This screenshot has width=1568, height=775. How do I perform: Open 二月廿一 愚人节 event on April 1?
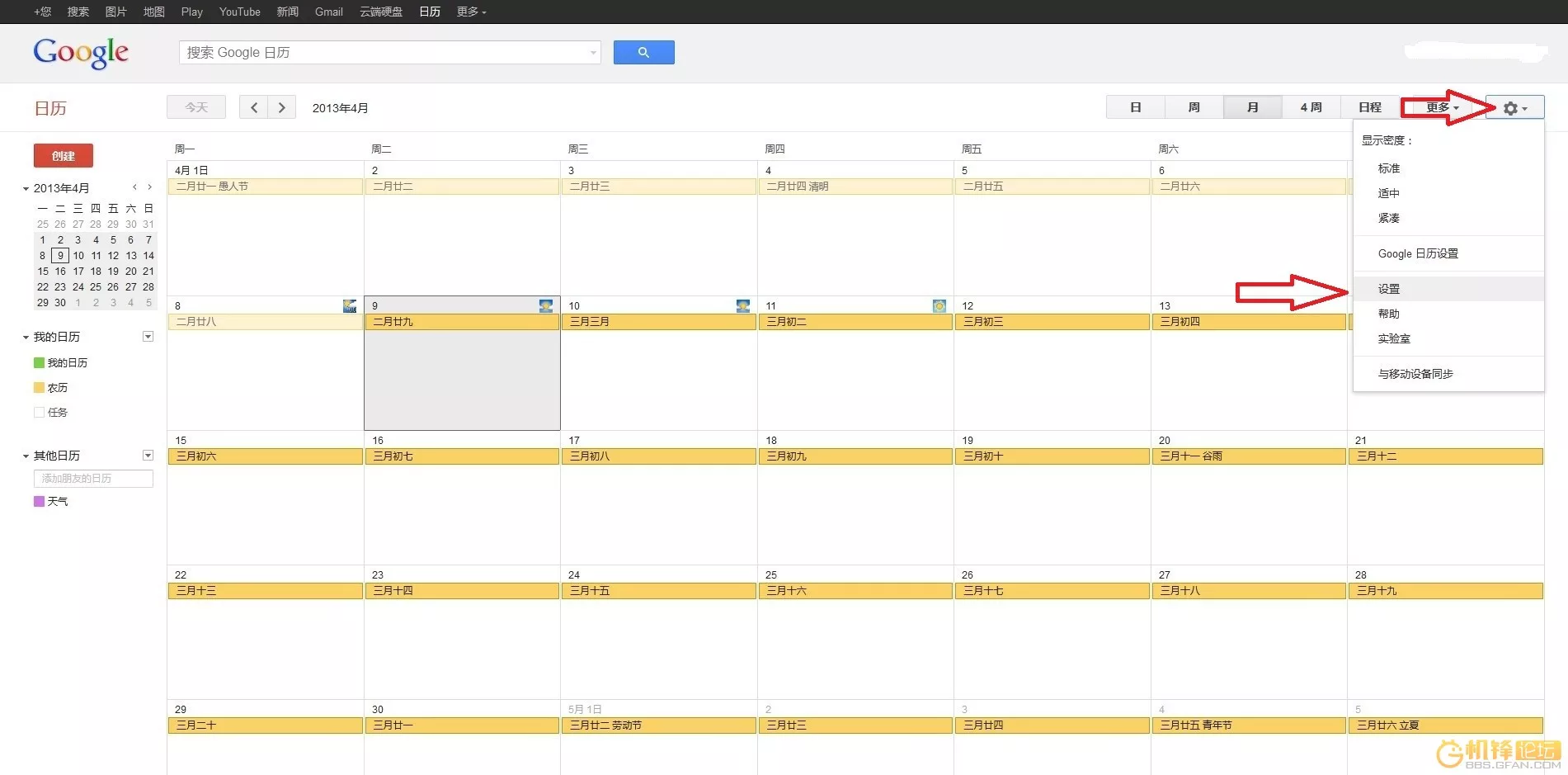click(265, 187)
